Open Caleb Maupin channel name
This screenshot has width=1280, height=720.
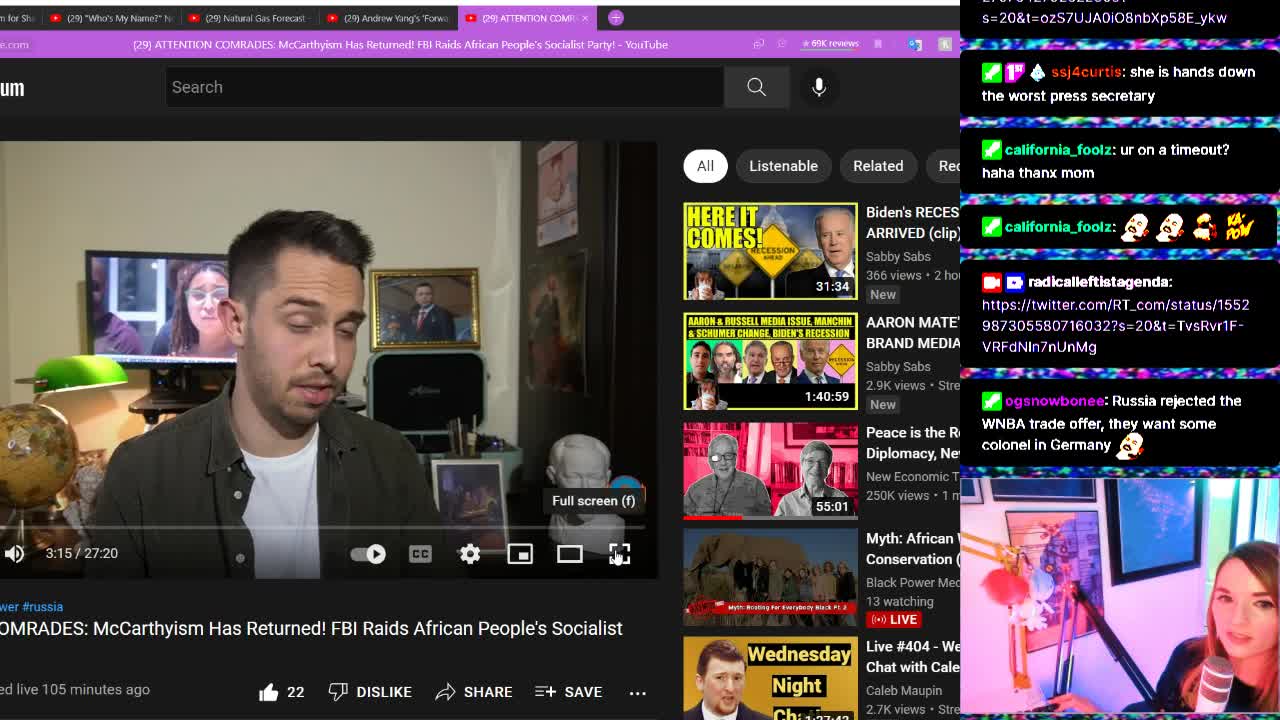tap(904, 691)
